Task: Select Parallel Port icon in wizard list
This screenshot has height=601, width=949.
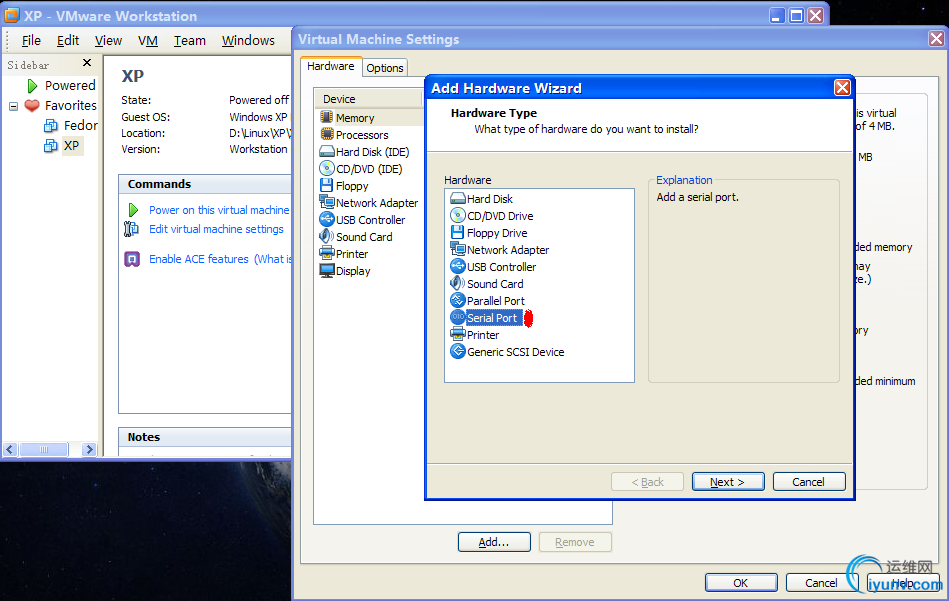Action: (458, 300)
